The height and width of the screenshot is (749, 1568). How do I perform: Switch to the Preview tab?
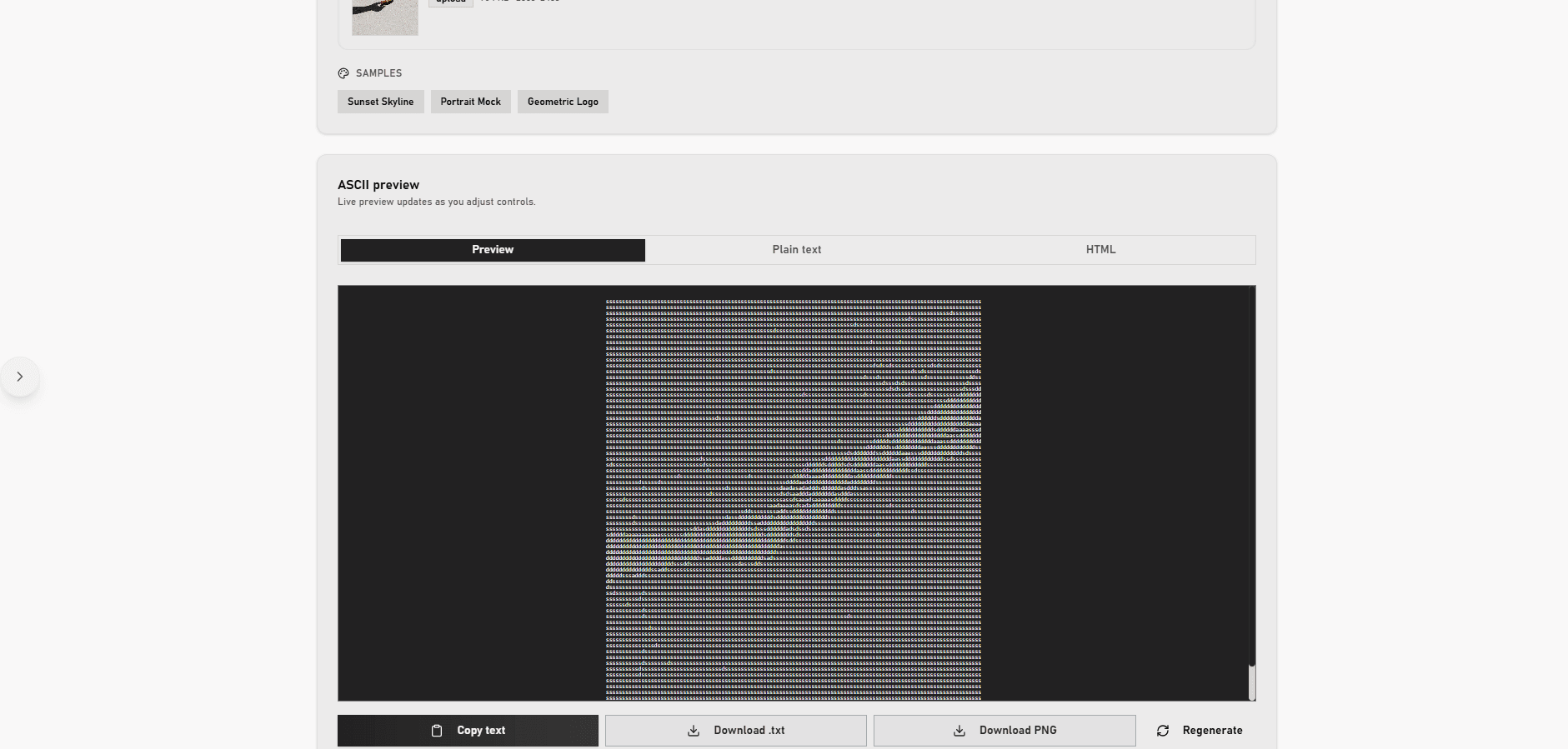[493, 250]
